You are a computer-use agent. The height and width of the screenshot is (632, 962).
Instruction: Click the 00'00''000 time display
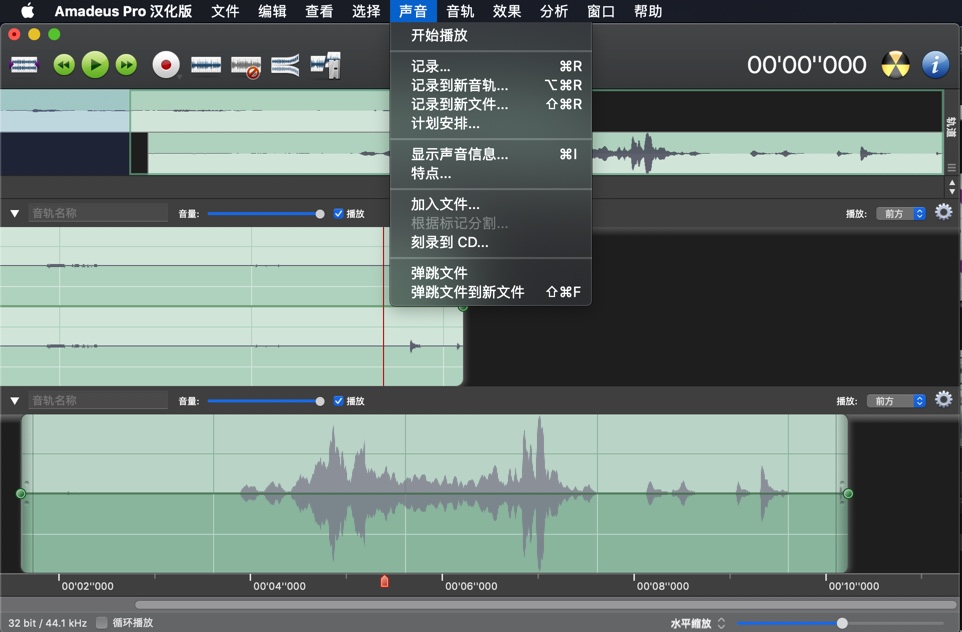(x=806, y=65)
